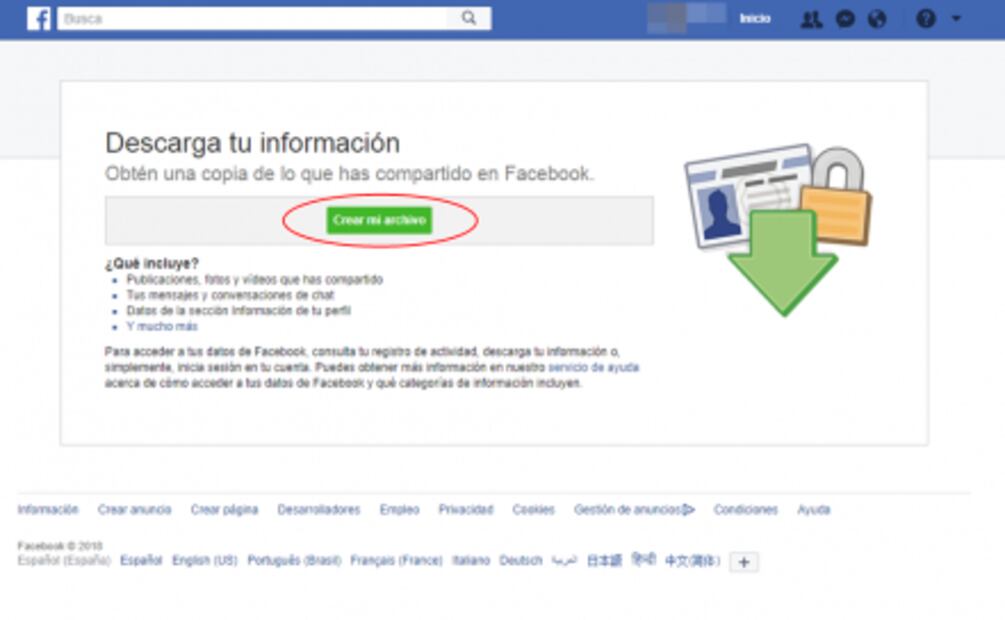Click the help question mark icon
Screen dimensions: 1005x620
pos(926,19)
